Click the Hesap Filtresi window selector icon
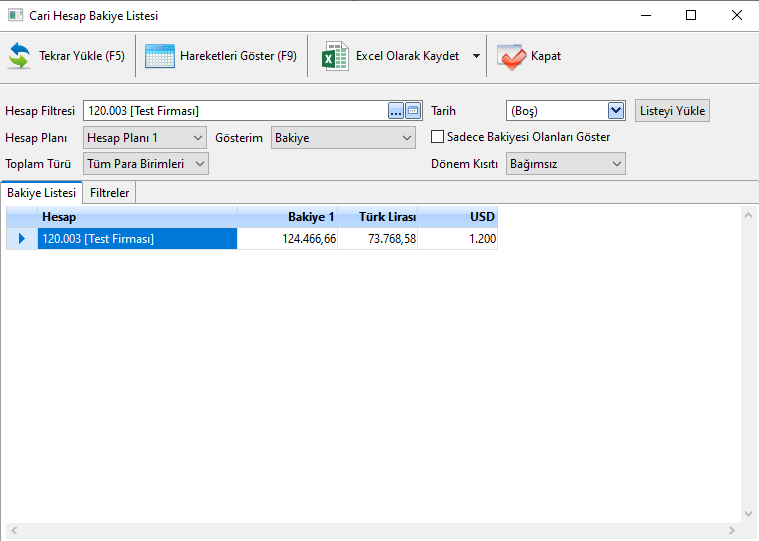Screen dimensions: 759x541 pos(413,111)
